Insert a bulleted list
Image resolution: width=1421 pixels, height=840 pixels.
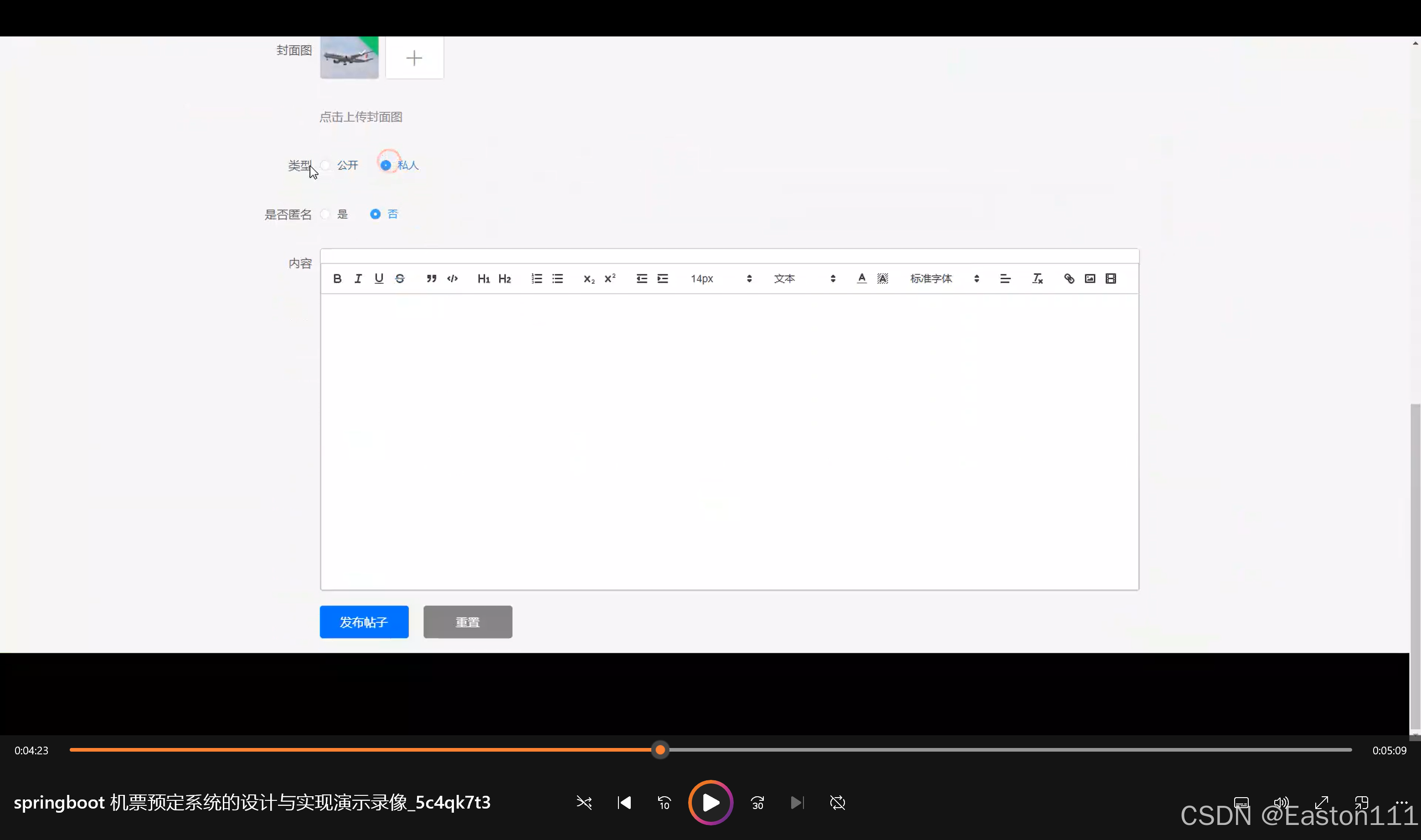[x=558, y=278]
